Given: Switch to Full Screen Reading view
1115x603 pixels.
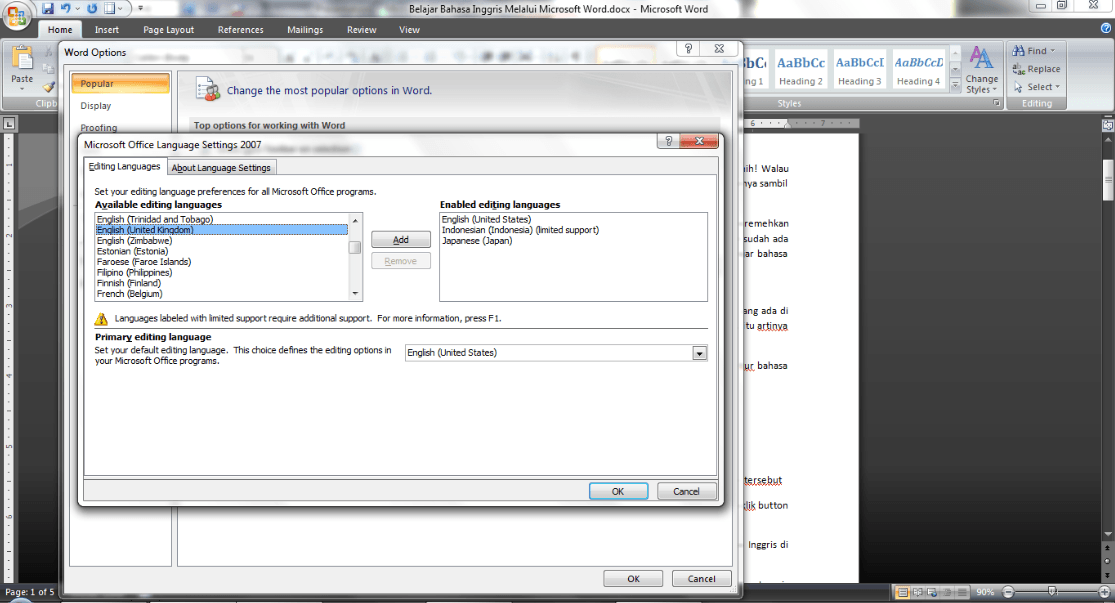Looking at the screenshot, I should (917, 592).
